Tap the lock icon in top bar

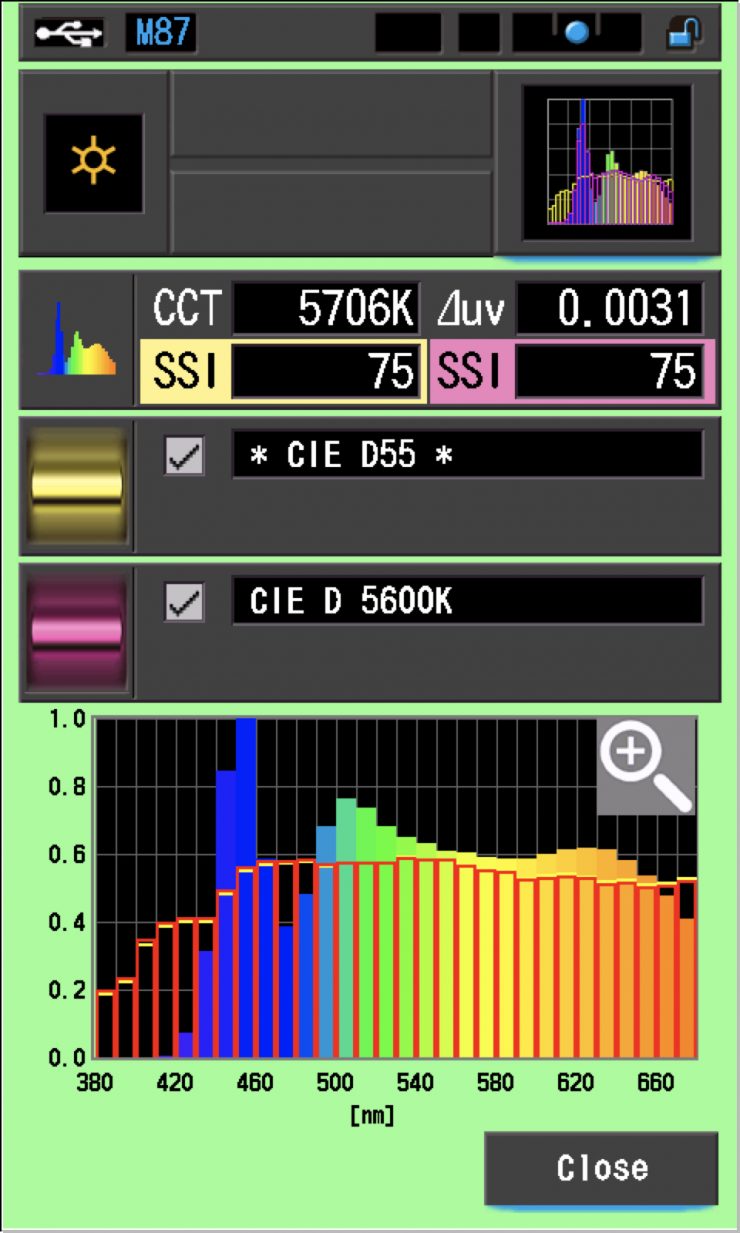pyautogui.click(x=684, y=33)
